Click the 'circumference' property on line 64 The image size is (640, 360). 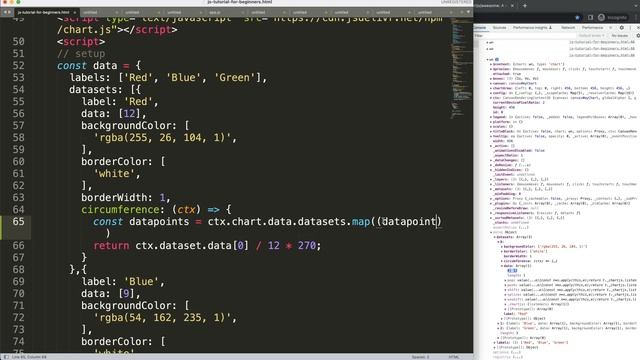click(120, 210)
